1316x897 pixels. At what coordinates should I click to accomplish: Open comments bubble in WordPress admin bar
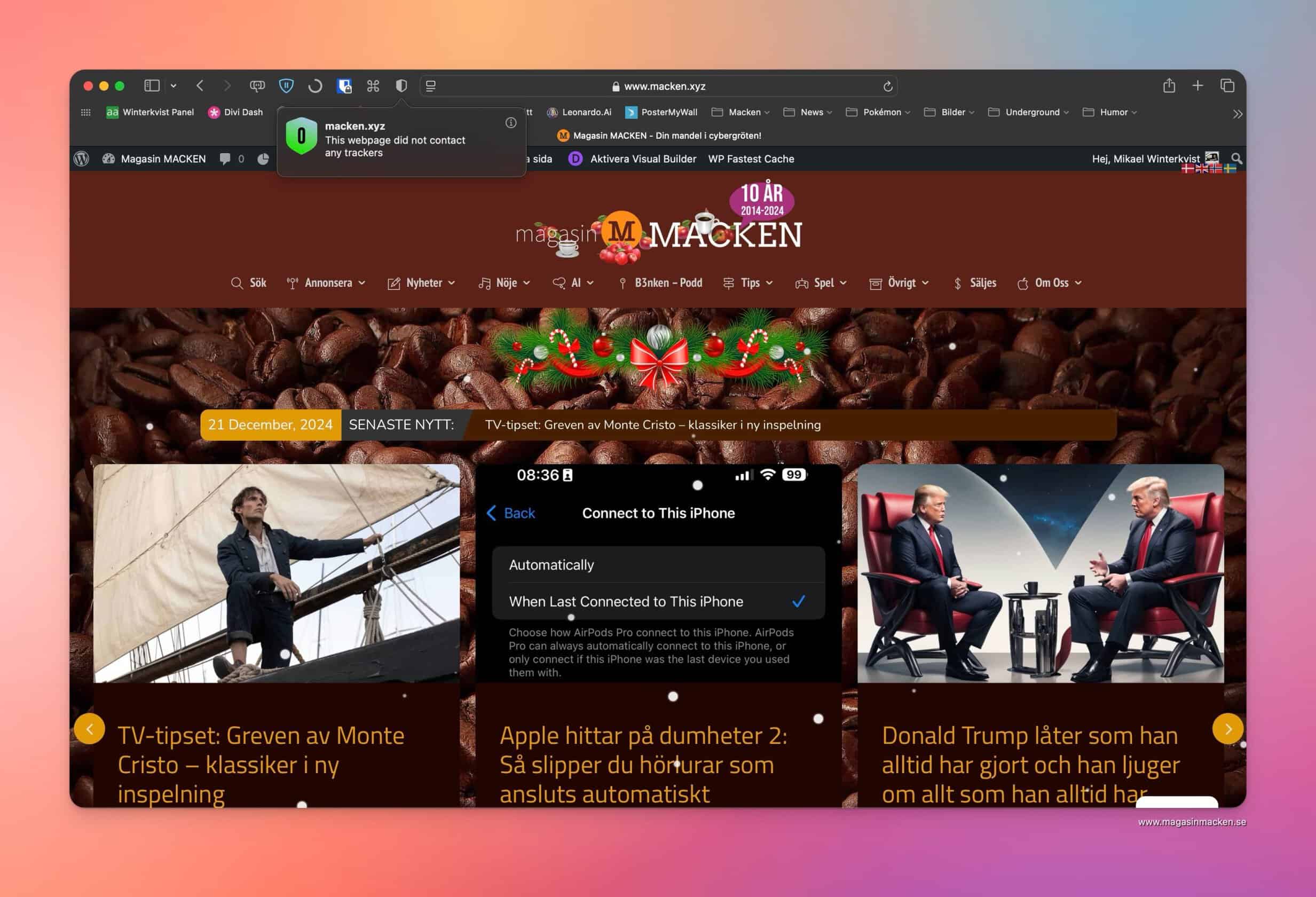pos(232,159)
